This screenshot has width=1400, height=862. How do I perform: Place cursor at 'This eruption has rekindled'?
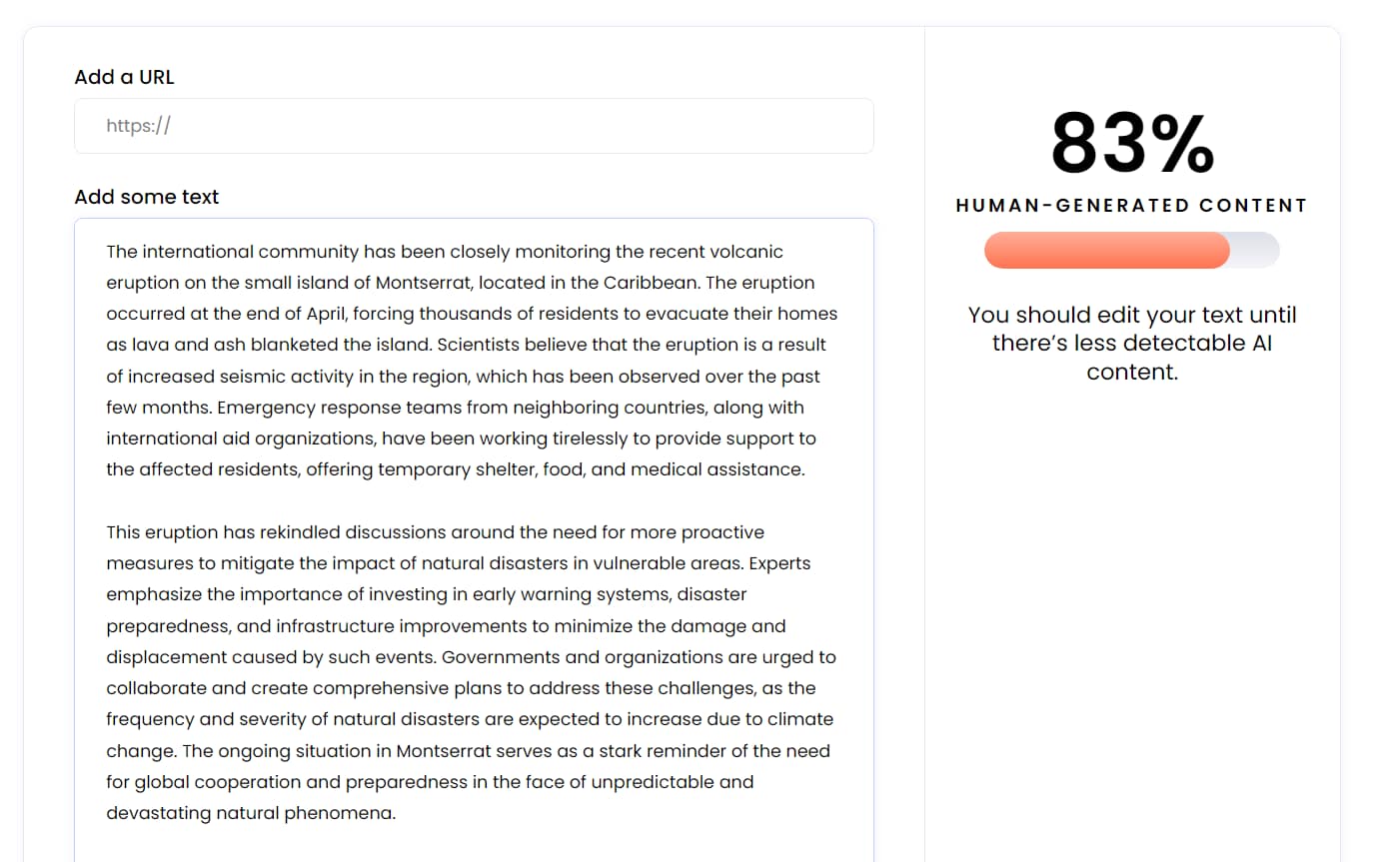108,532
